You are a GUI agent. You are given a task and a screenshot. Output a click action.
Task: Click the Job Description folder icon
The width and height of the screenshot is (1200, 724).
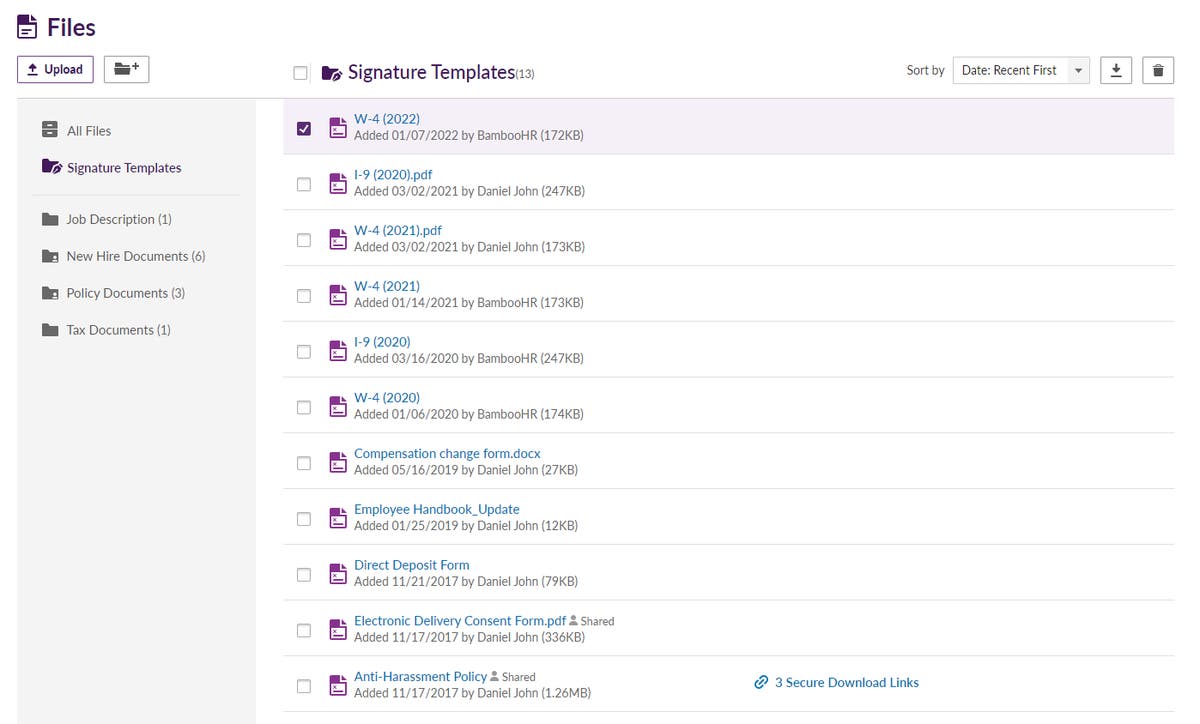coord(50,219)
